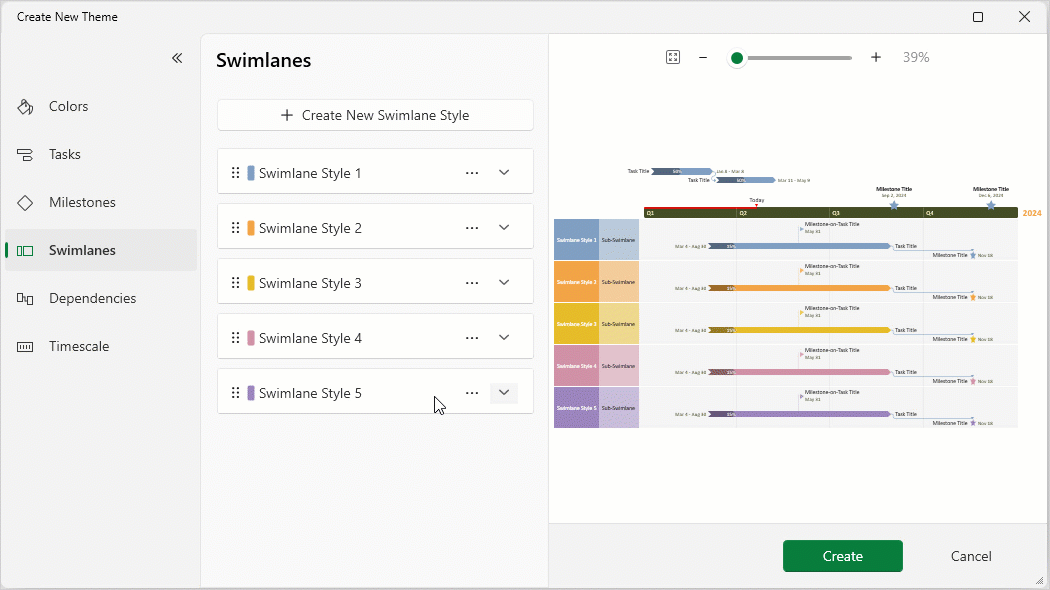Switch to the Milestones section
The height and width of the screenshot is (590, 1050).
pos(82,202)
